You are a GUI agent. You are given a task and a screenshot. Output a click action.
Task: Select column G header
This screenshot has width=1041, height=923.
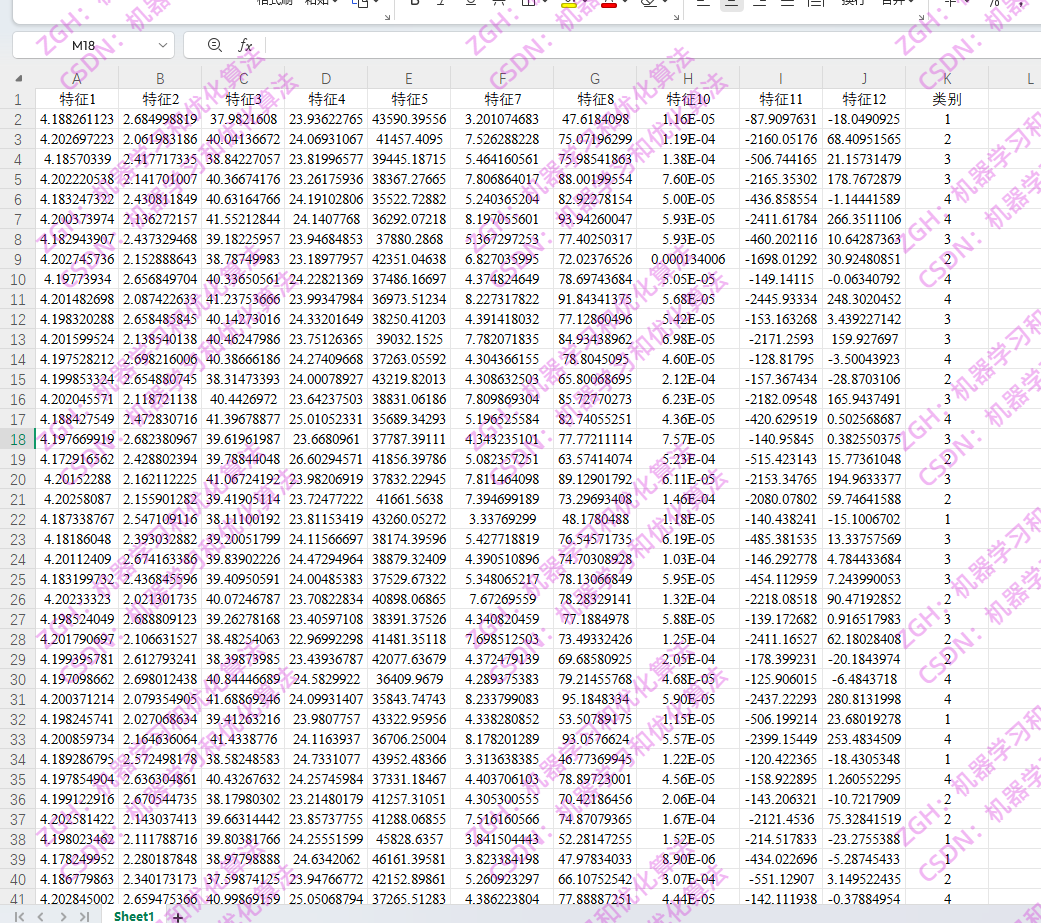(x=595, y=78)
